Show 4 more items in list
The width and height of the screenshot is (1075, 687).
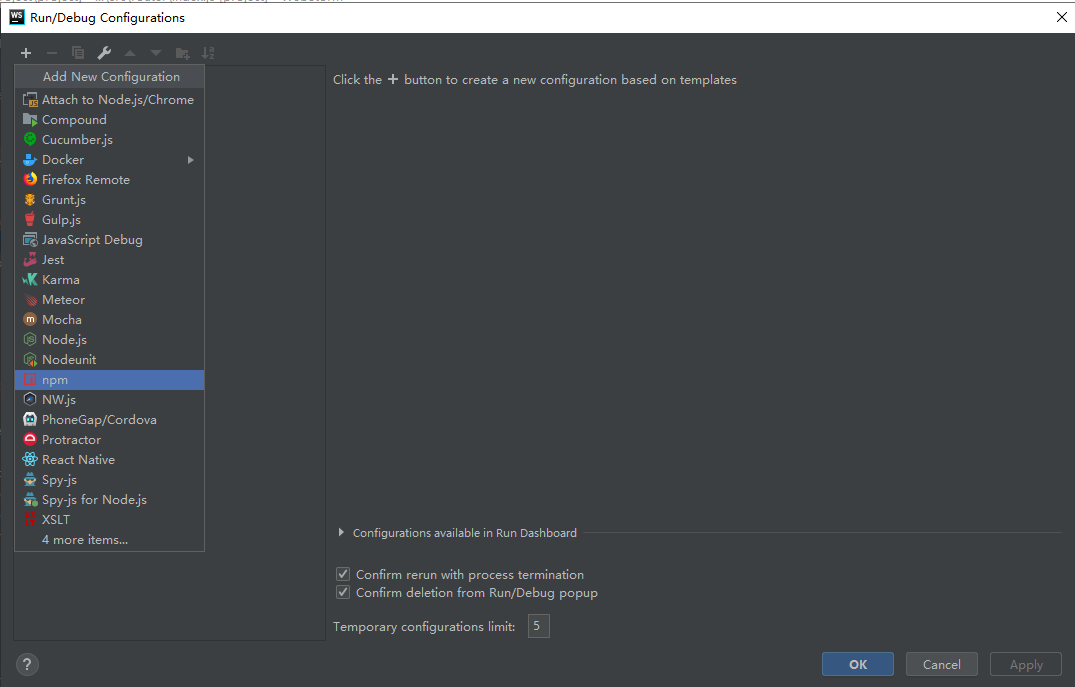point(110,540)
